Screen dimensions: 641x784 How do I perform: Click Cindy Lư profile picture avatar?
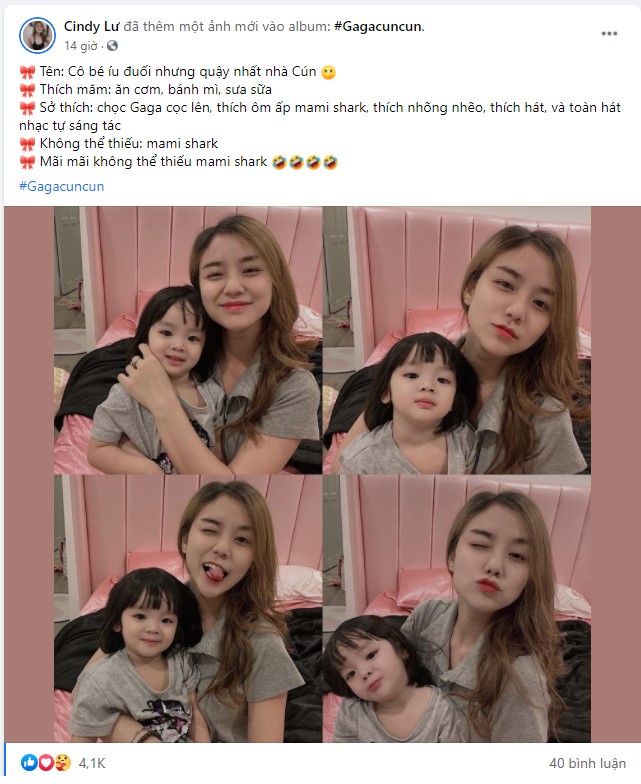(x=37, y=35)
